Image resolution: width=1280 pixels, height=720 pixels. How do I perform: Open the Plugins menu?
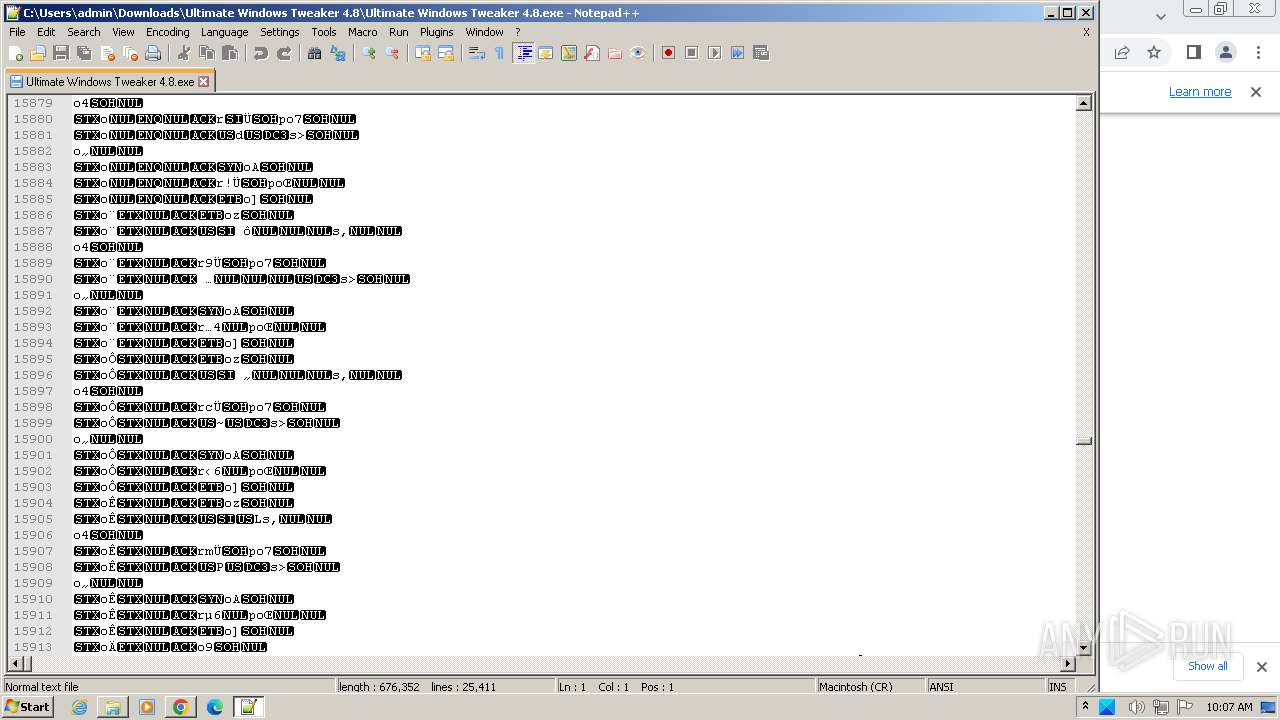[437, 32]
